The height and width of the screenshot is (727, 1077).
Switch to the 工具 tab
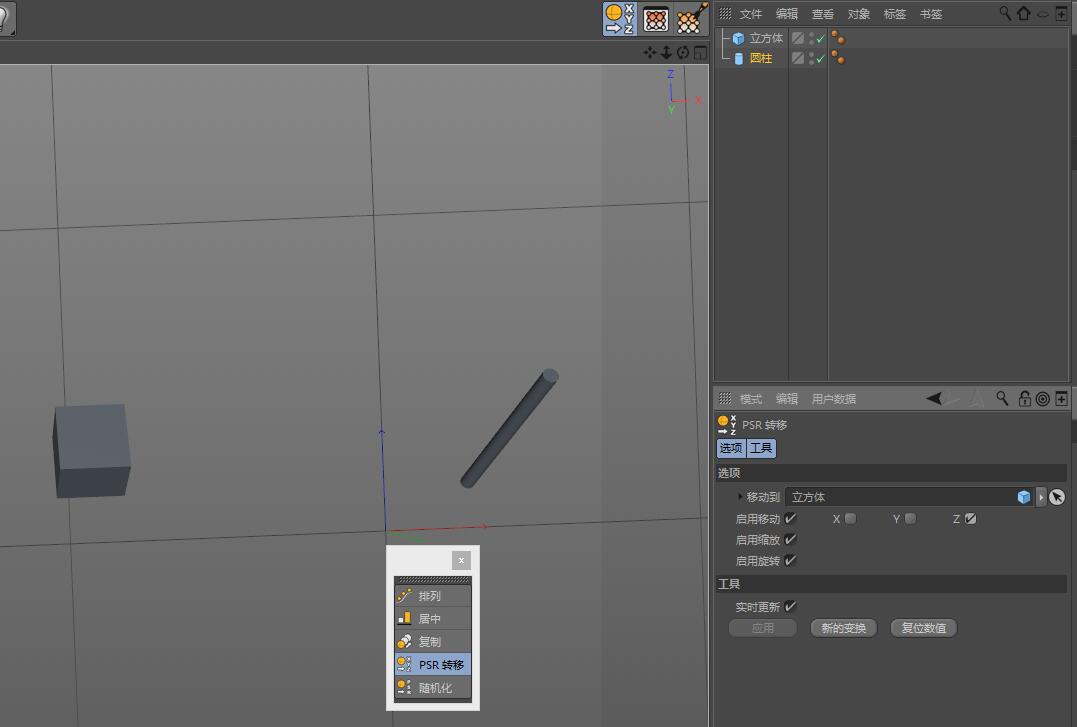[x=761, y=448]
